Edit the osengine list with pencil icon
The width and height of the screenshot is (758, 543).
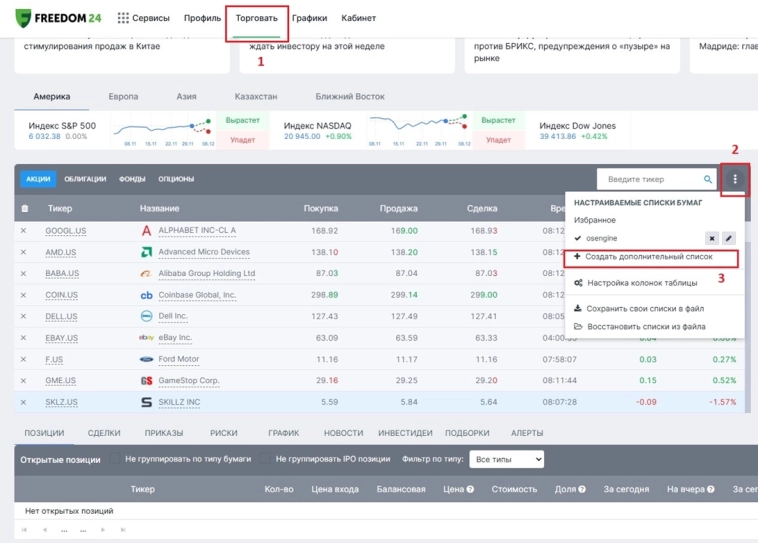(x=729, y=238)
